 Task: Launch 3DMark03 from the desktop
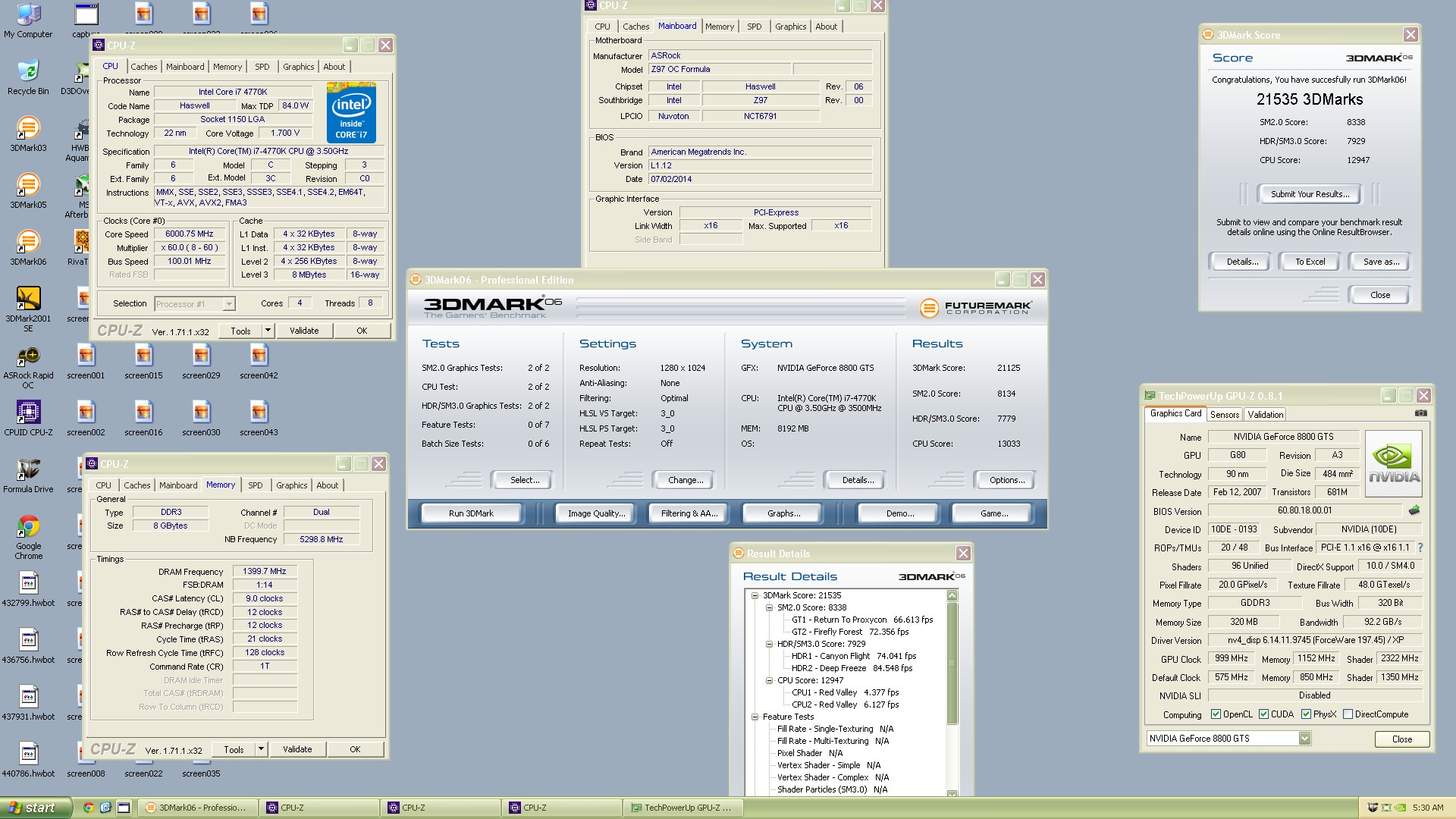point(28,133)
